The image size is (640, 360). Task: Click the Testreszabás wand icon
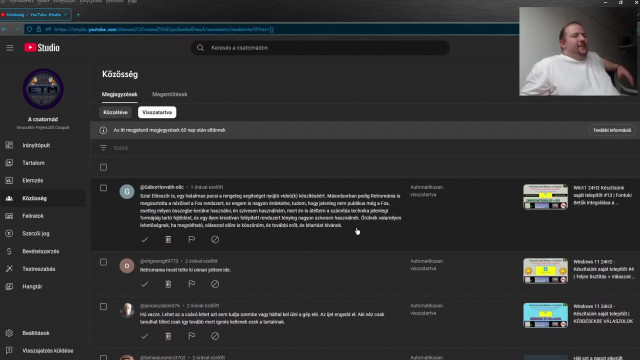point(9,269)
